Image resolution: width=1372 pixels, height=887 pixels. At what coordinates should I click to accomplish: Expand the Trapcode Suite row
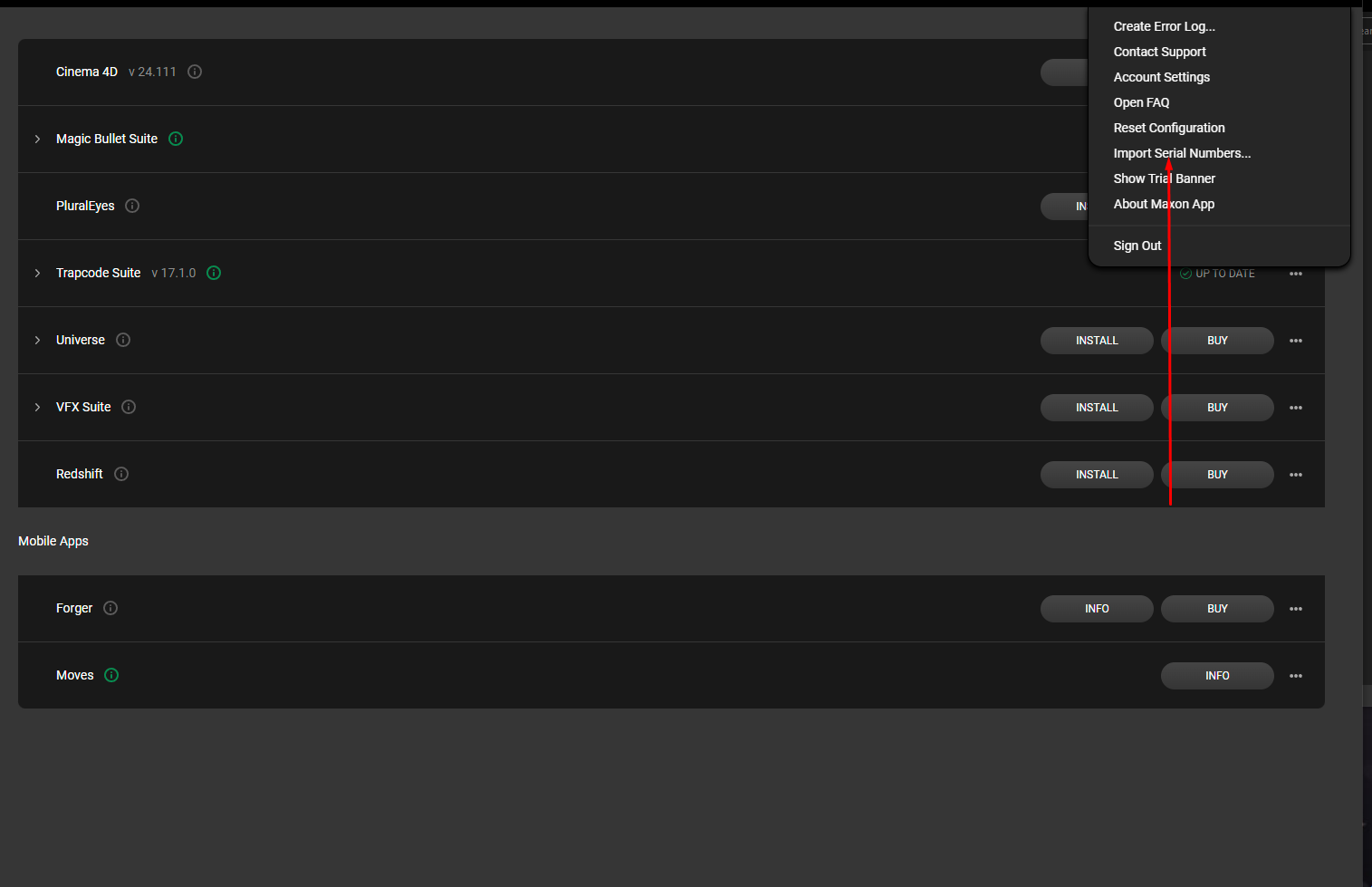(x=37, y=273)
